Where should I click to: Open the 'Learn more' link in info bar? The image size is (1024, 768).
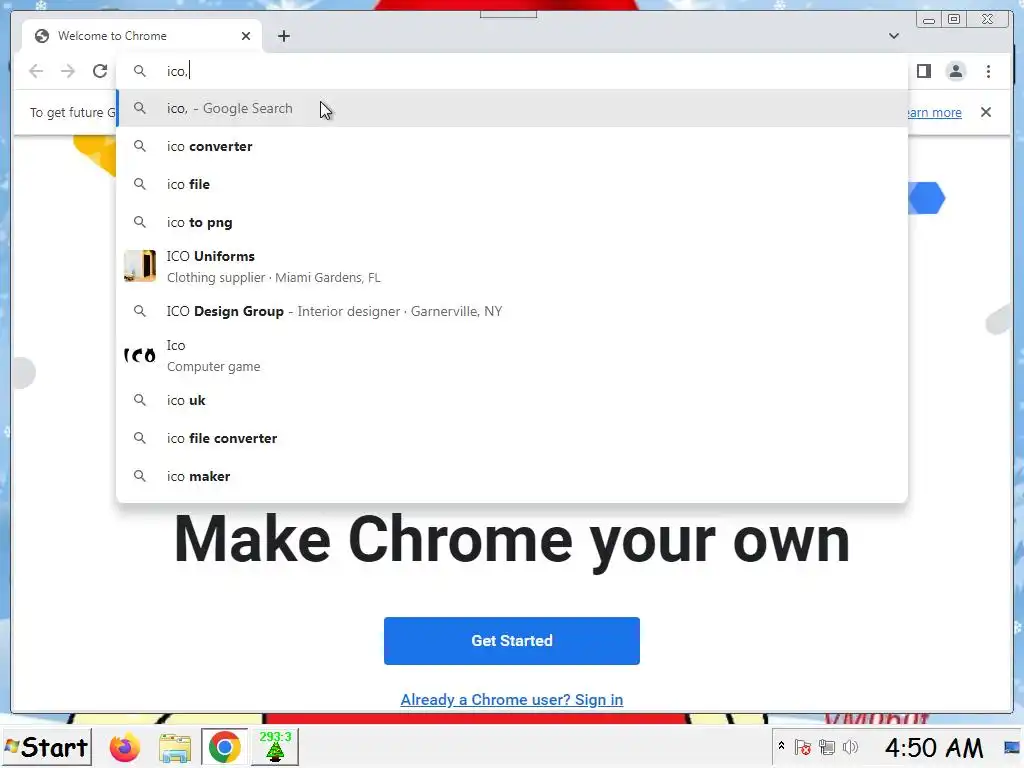pyautogui.click(x=934, y=112)
